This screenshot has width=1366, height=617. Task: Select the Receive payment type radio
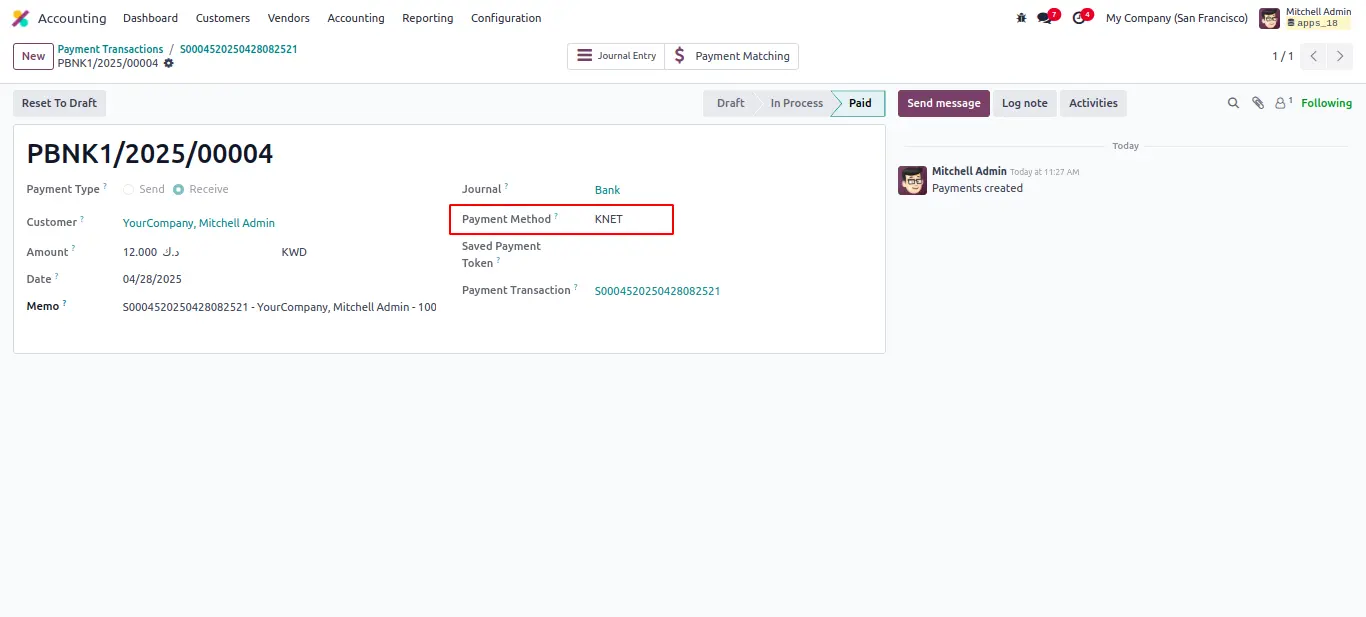(x=178, y=189)
